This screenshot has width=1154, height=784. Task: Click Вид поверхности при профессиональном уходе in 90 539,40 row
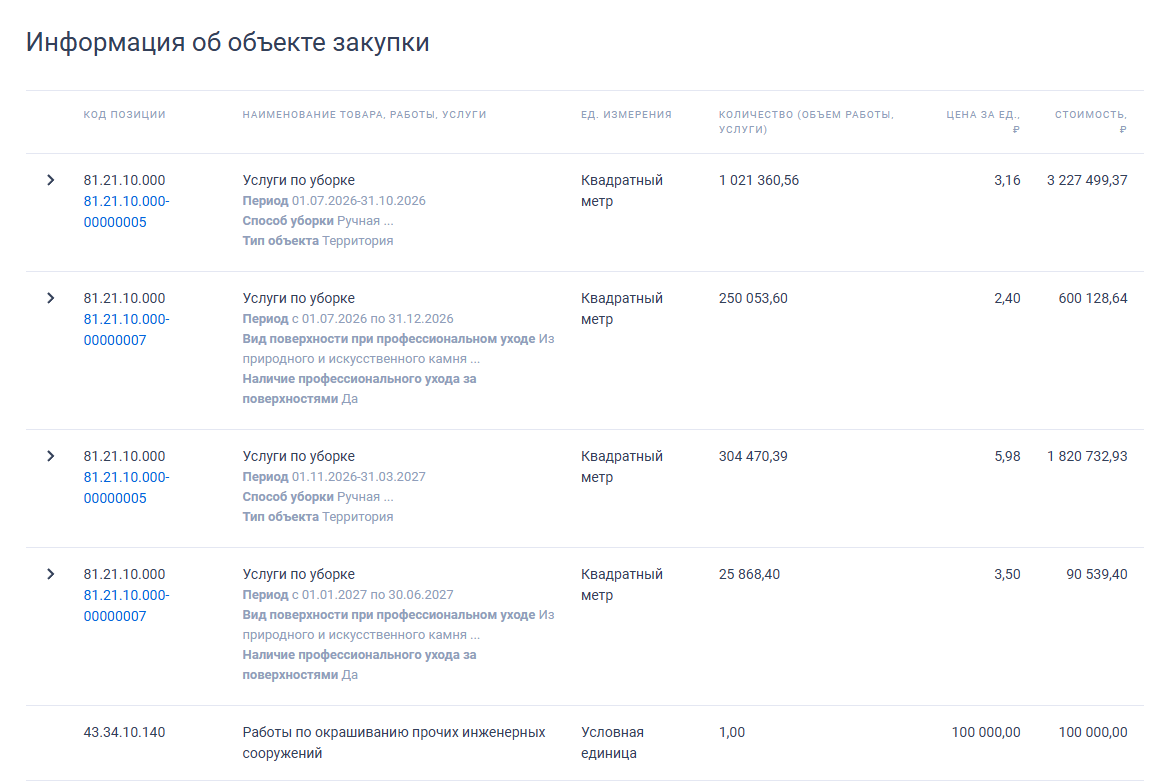point(389,615)
